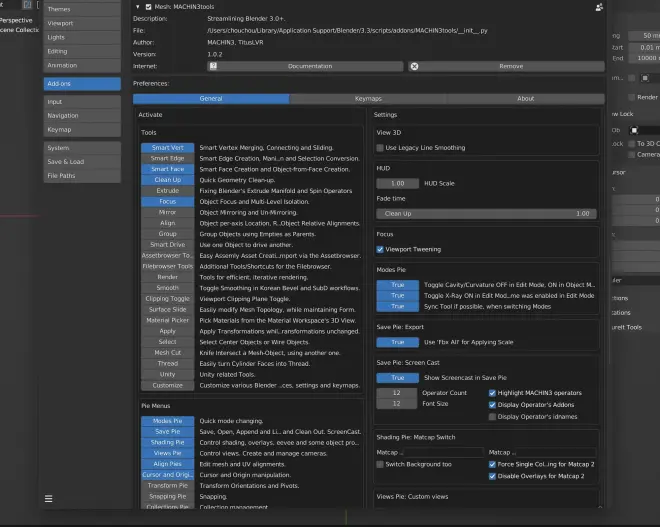
Task: Toggle the Modes Pie menu
Action: 167,421
